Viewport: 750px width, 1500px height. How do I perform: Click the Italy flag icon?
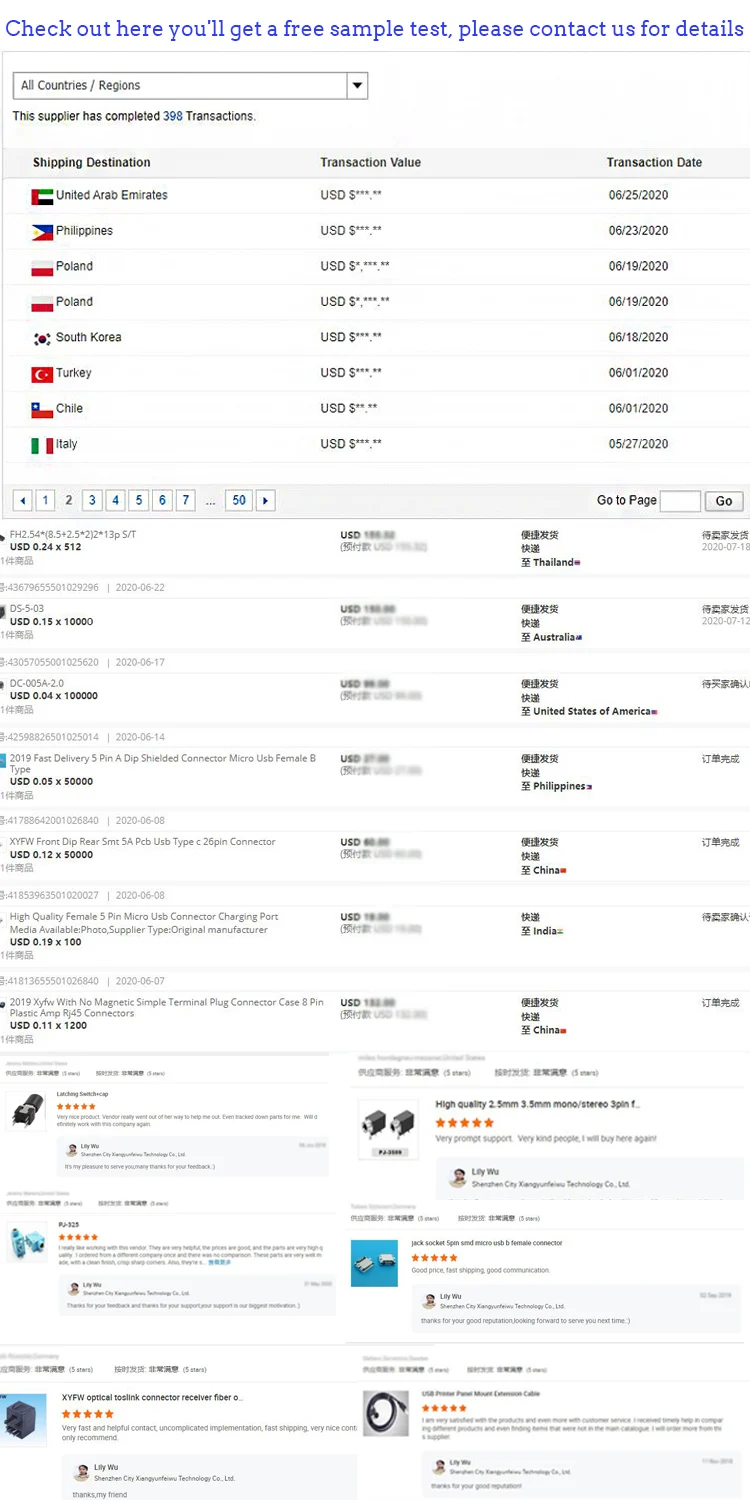pyautogui.click(x=42, y=446)
